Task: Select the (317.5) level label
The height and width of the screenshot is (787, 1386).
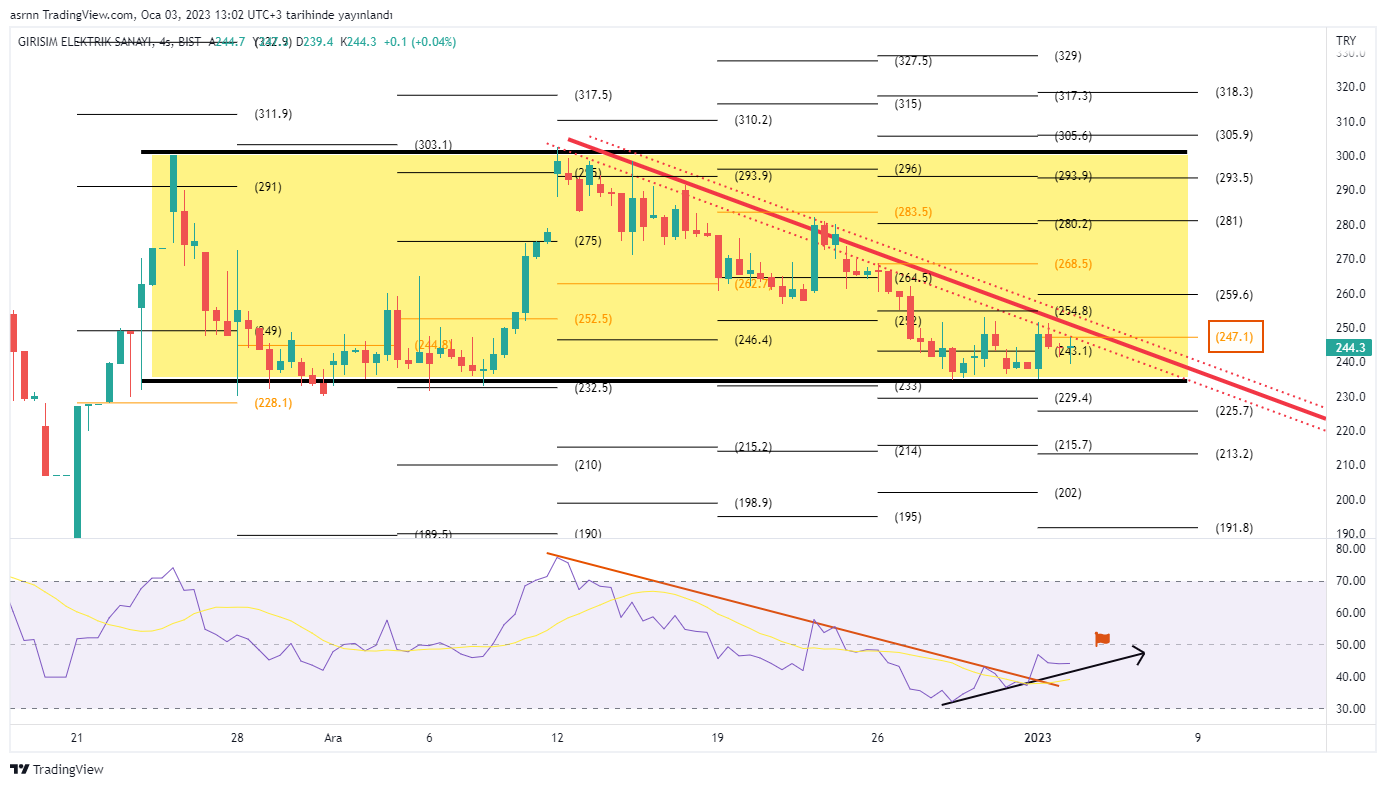Action: pyautogui.click(x=593, y=95)
